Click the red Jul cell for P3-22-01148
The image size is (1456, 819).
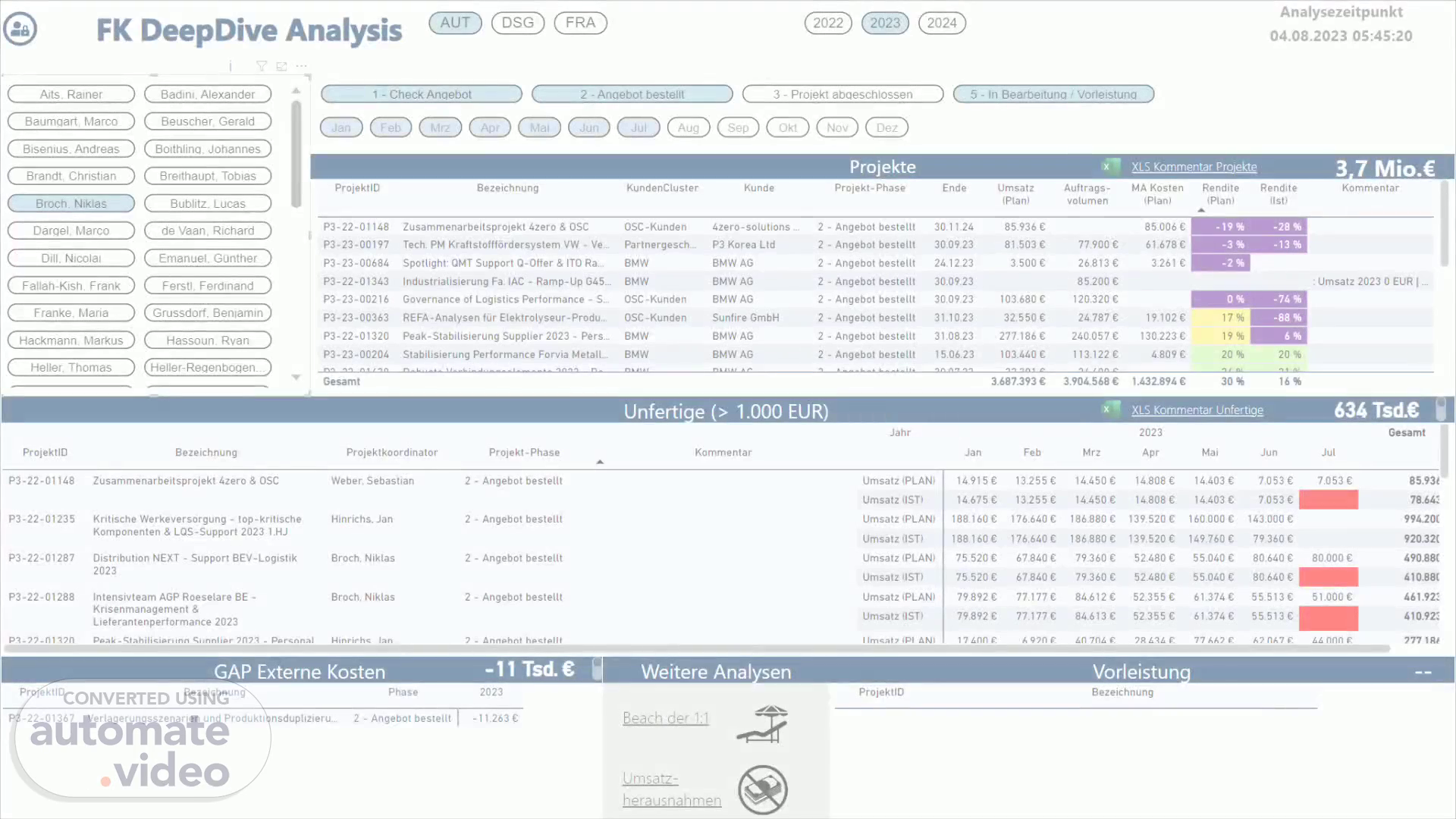(1328, 500)
